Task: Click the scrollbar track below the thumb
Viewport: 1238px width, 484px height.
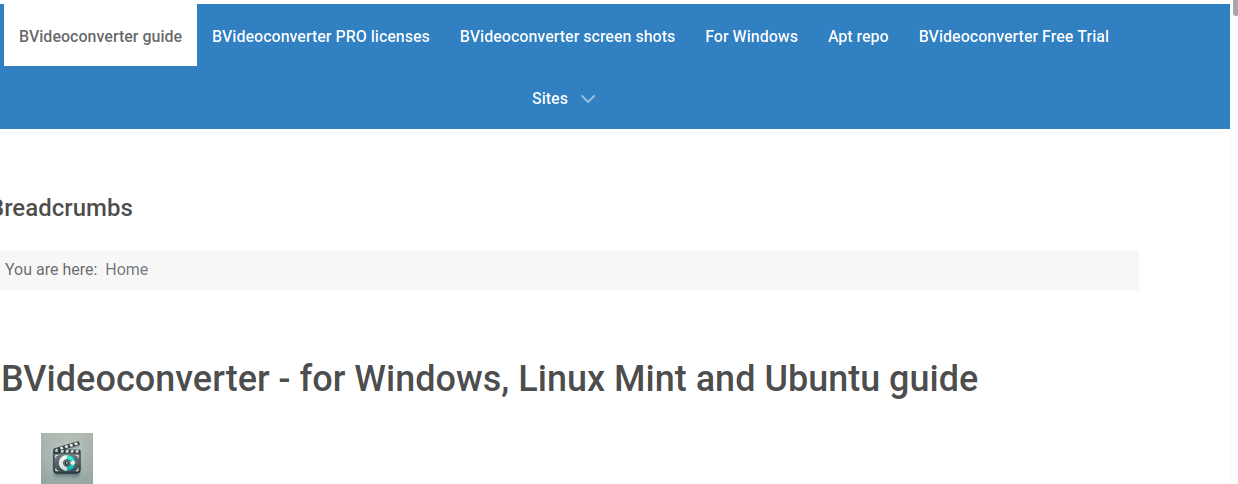Action: tap(1234, 300)
